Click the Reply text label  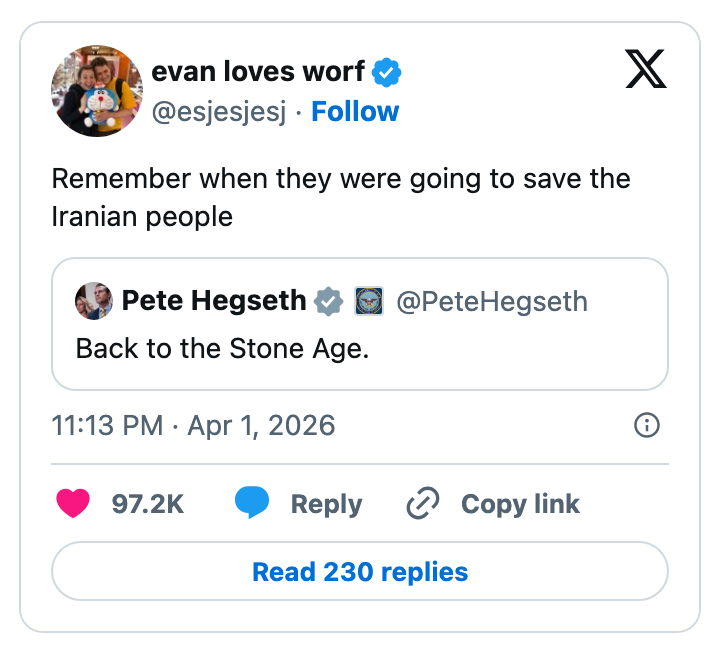326,503
